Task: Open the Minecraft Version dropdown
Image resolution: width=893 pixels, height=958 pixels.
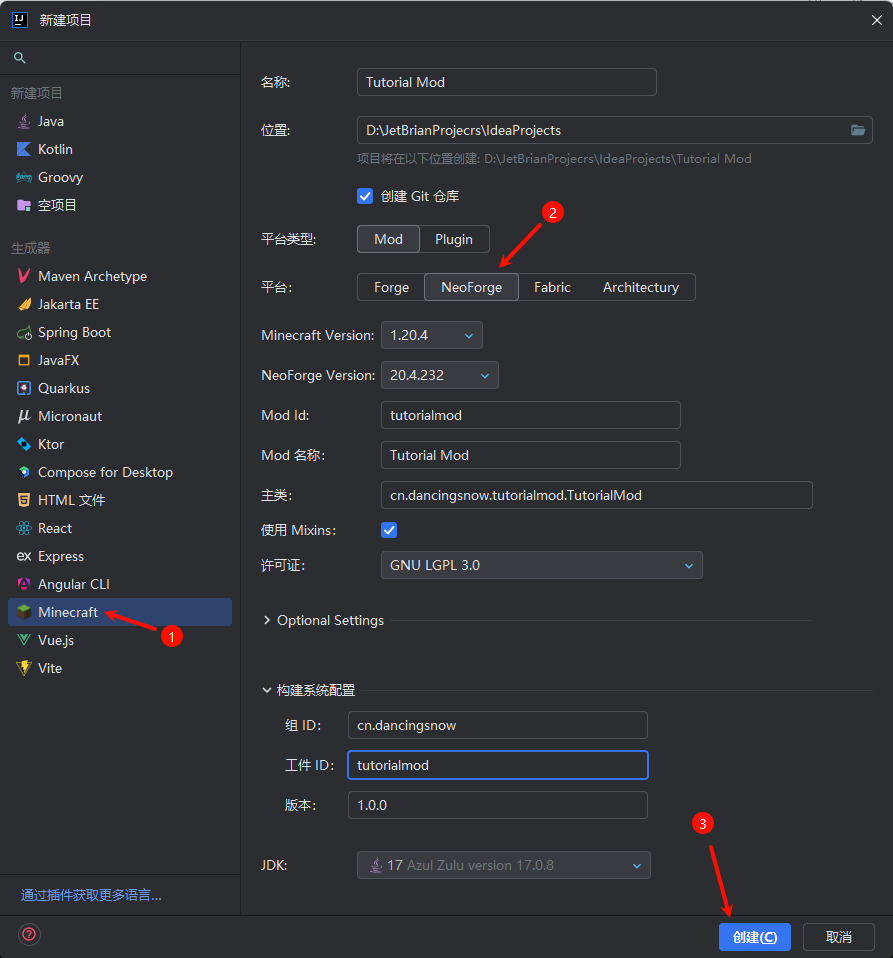Action: pyautogui.click(x=432, y=335)
